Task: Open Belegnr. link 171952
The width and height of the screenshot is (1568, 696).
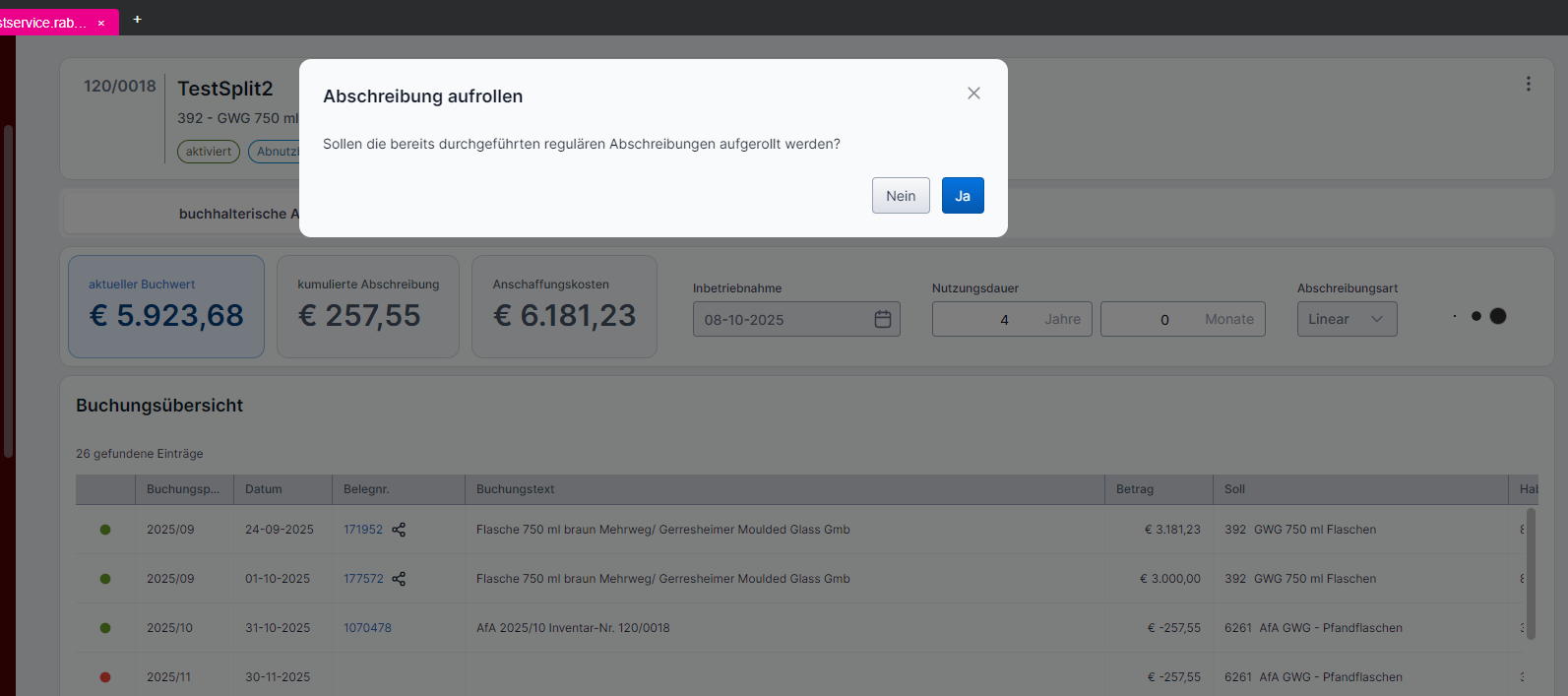Action: (362, 530)
